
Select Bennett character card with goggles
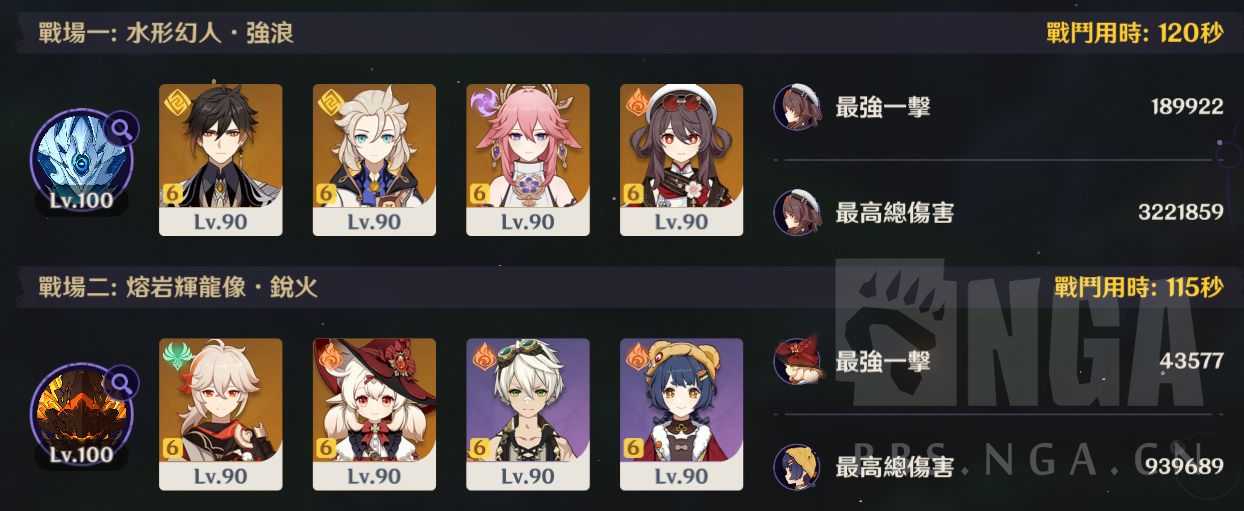528,414
